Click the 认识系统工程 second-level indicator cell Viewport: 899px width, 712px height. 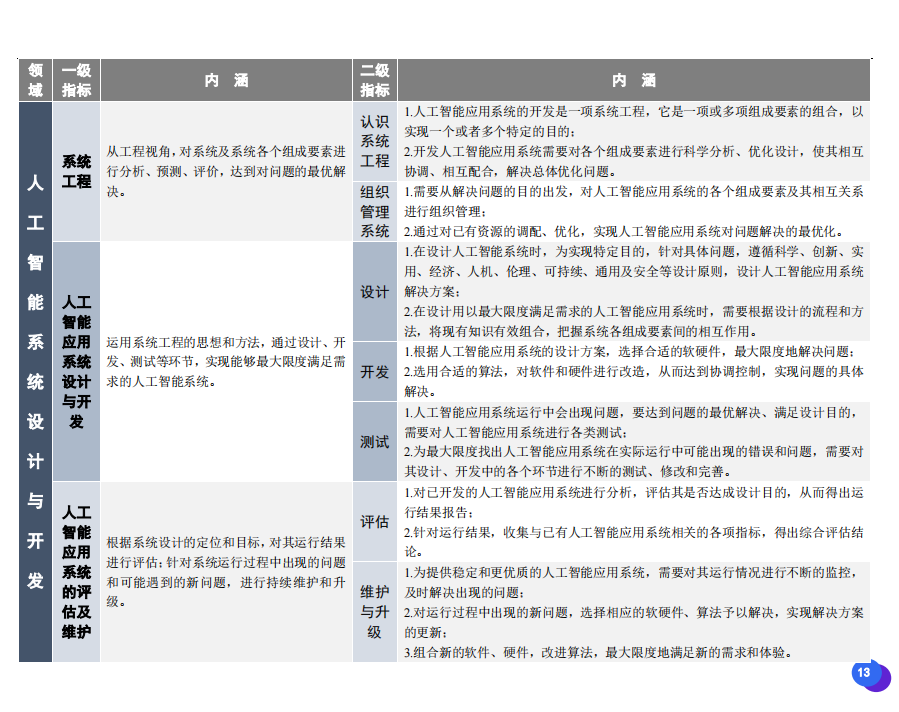[375, 141]
